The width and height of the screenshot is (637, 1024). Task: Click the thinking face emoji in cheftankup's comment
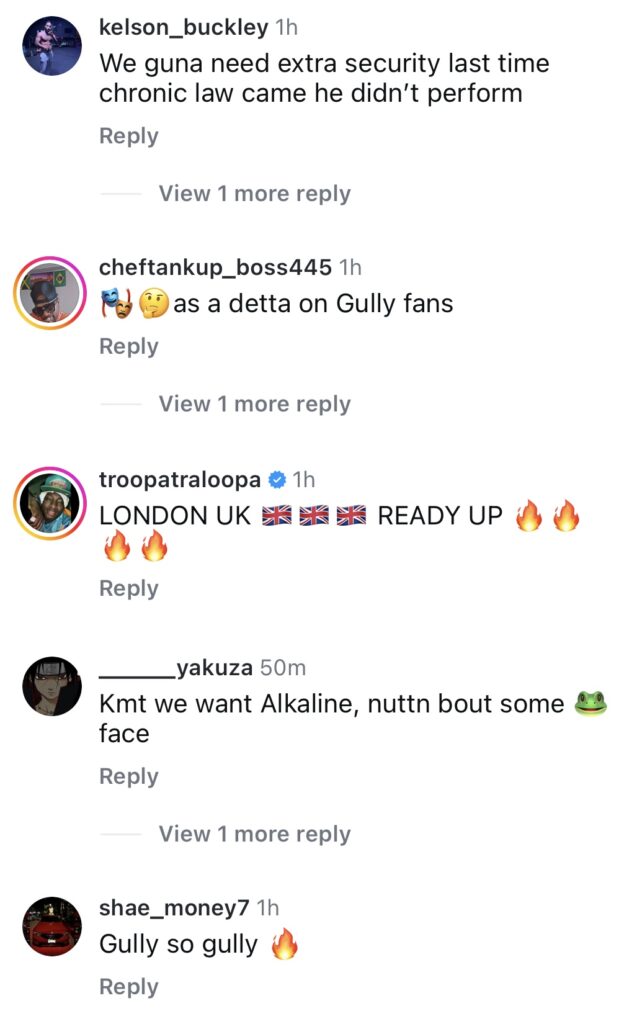point(154,304)
